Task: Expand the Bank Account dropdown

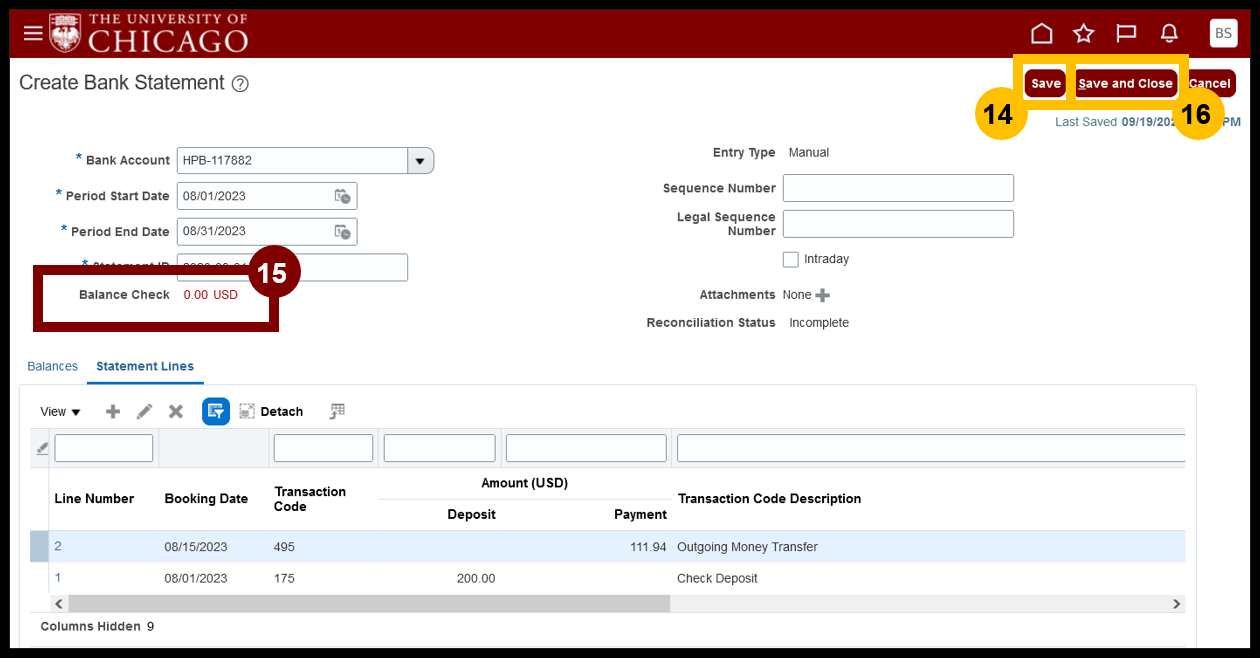Action: 421,160
